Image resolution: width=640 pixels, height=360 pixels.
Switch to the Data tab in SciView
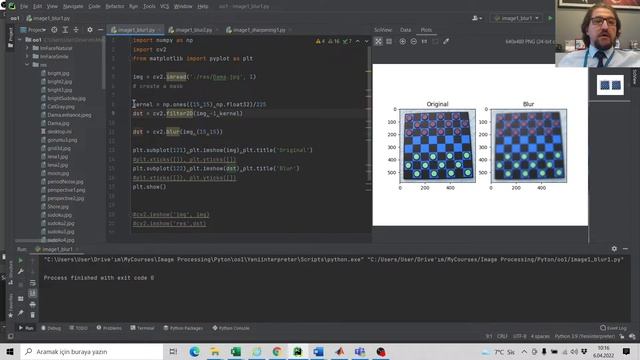pos(405,30)
